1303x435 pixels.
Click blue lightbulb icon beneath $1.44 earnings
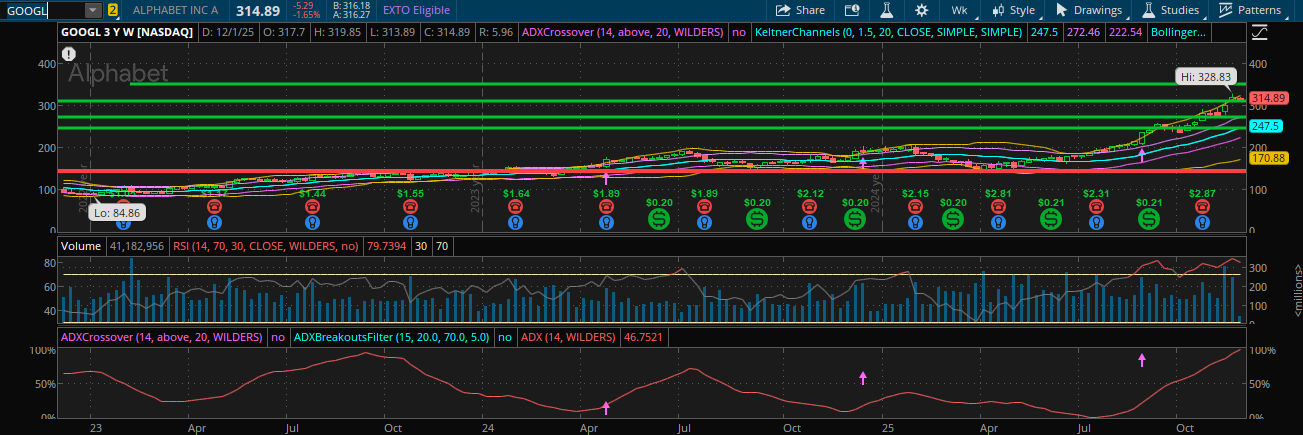click(x=313, y=223)
